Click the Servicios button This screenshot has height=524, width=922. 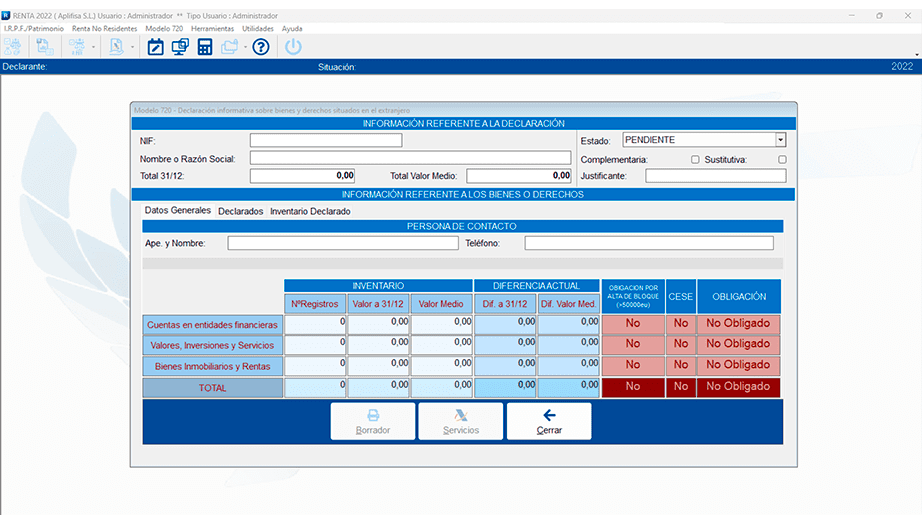(461, 421)
